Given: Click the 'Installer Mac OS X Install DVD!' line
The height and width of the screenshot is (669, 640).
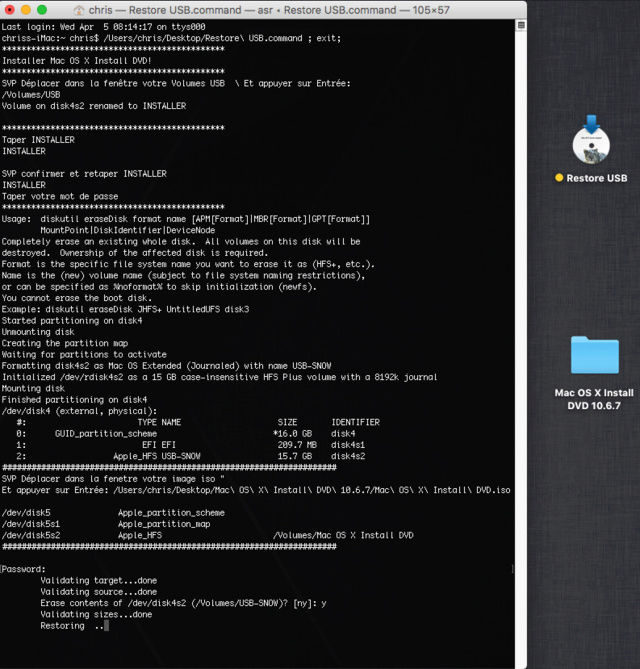Looking at the screenshot, I should coord(77,61).
